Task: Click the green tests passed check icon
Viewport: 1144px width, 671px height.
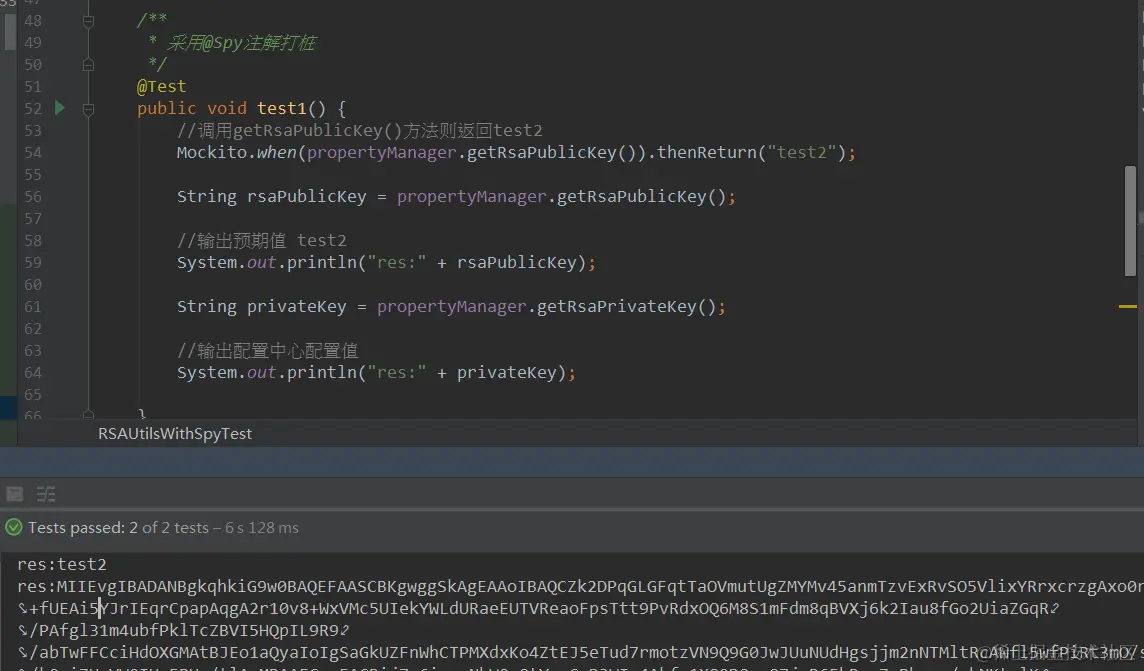Action: click(x=13, y=527)
